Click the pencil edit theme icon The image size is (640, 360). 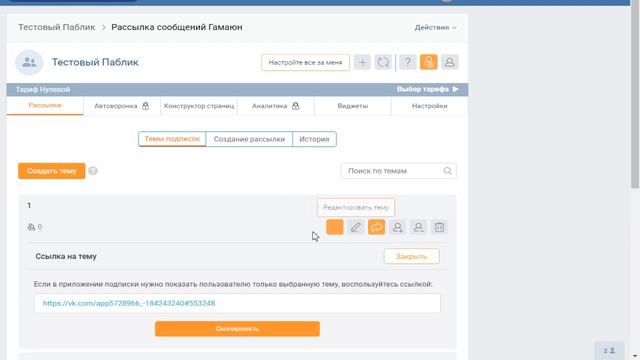(x=356, y=227)
